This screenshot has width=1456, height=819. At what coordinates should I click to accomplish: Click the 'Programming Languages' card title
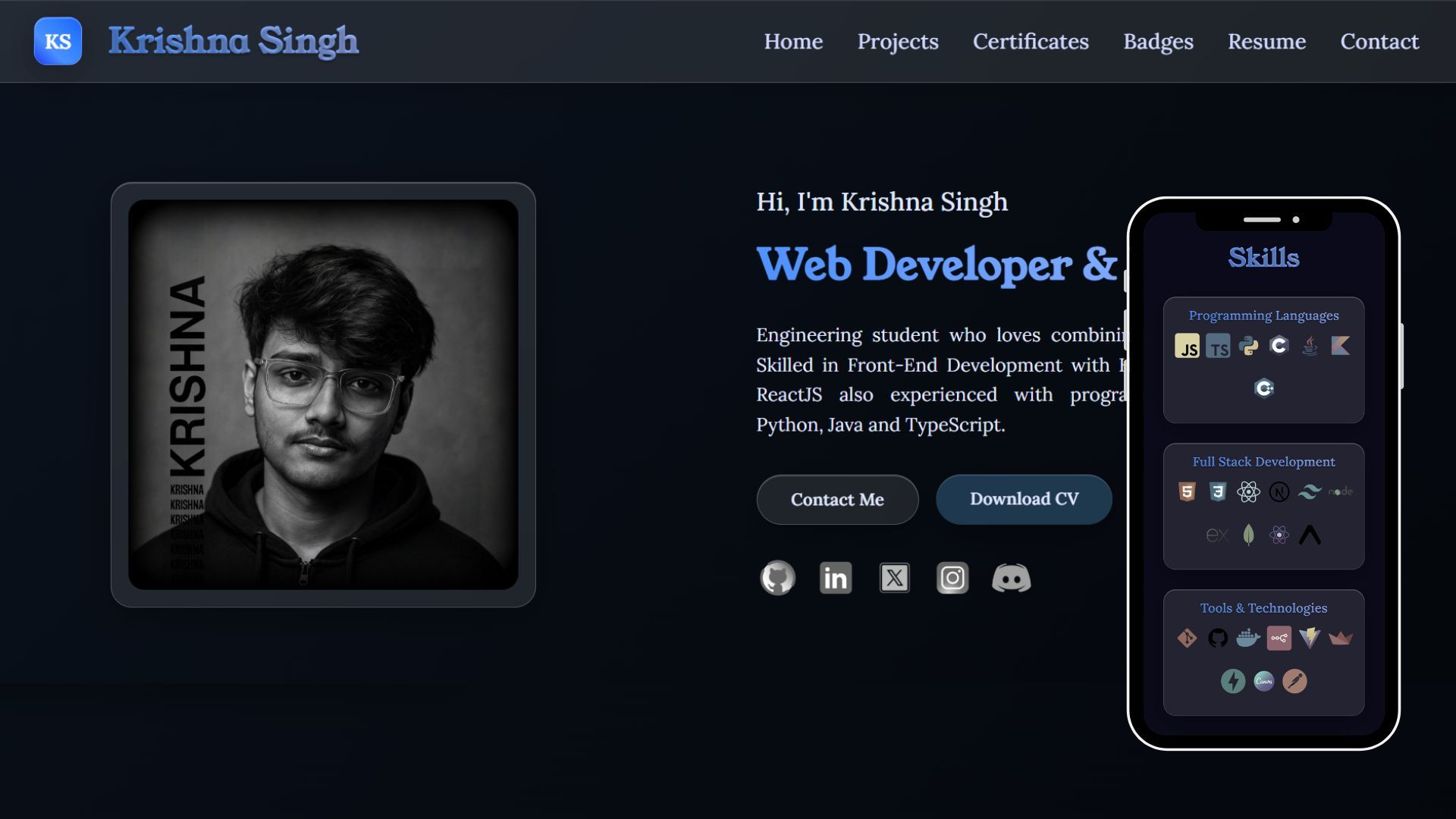click(1263, 315)
